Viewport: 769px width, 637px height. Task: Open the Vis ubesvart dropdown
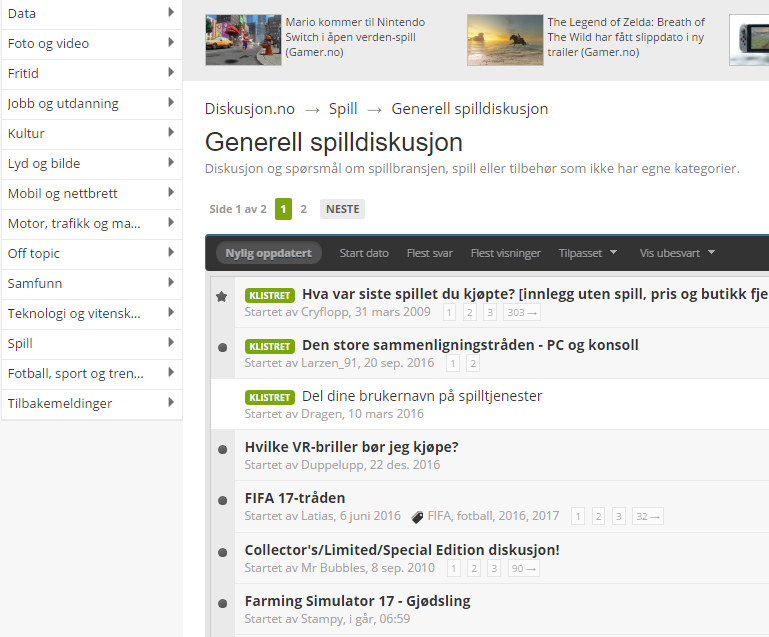[677, 253]
